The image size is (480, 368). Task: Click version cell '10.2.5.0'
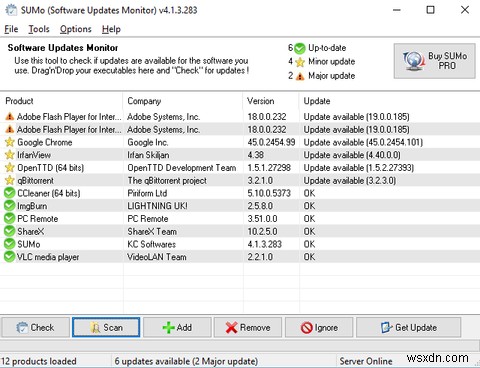(x=262, y=231)
